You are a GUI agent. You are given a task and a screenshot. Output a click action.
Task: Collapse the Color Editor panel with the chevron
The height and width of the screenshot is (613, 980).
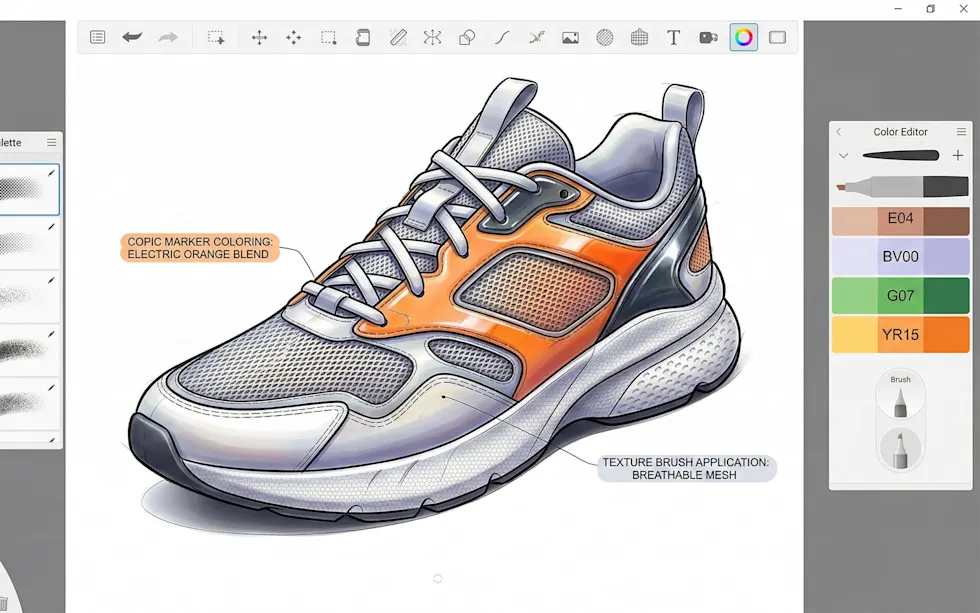(x=838, y=131)
